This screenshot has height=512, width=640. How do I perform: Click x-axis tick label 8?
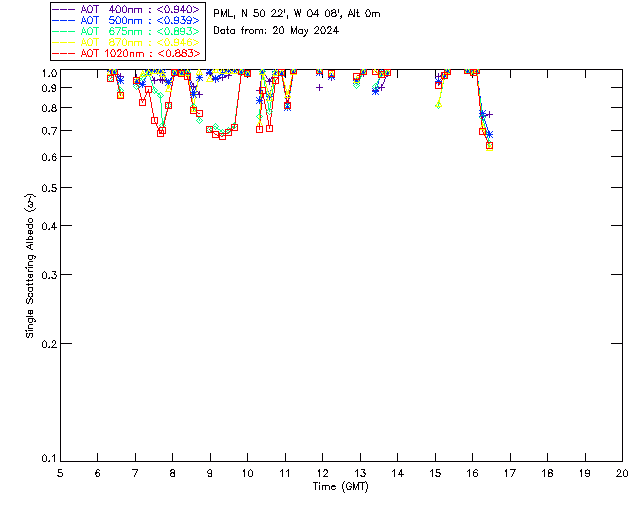pos(173,473)
